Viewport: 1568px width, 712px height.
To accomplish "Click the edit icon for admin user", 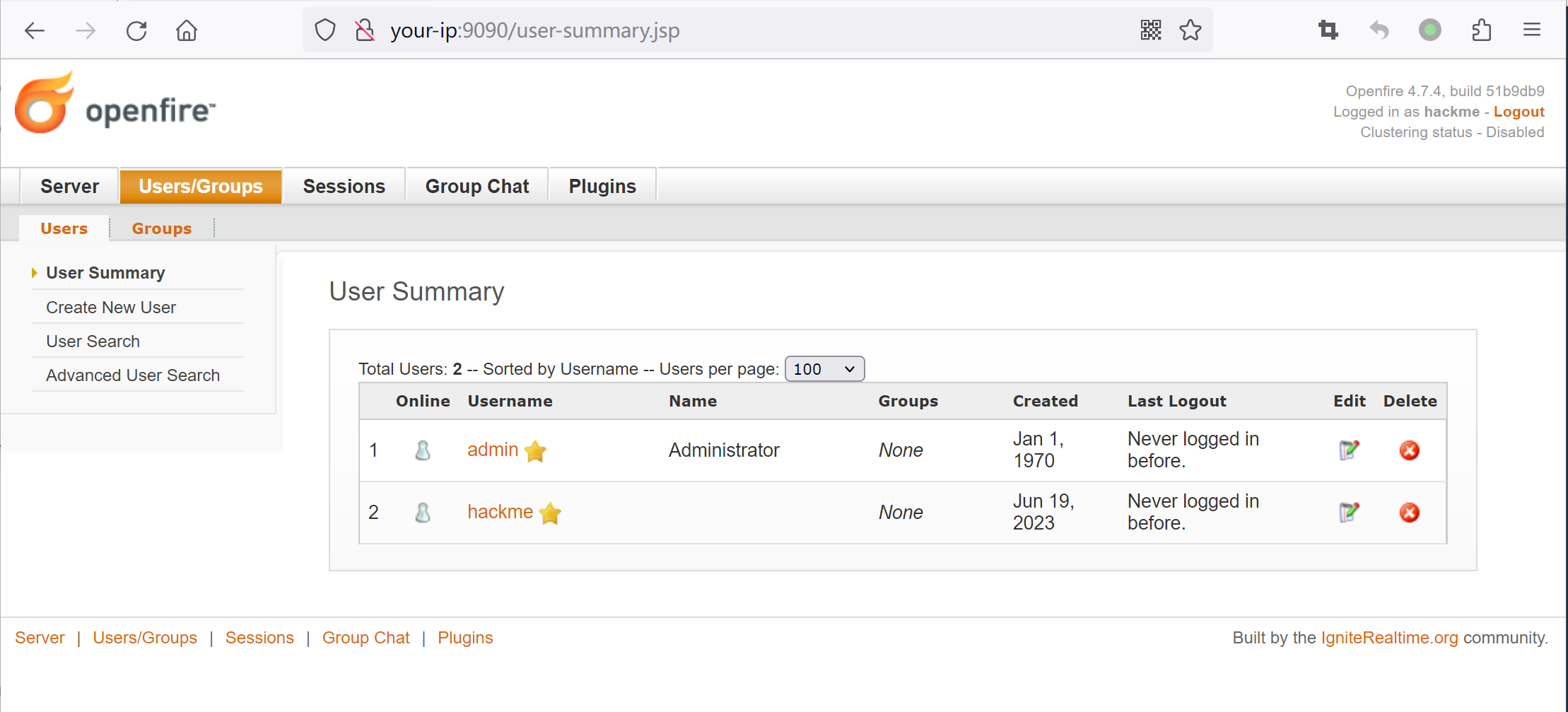I will [1349, 450].
